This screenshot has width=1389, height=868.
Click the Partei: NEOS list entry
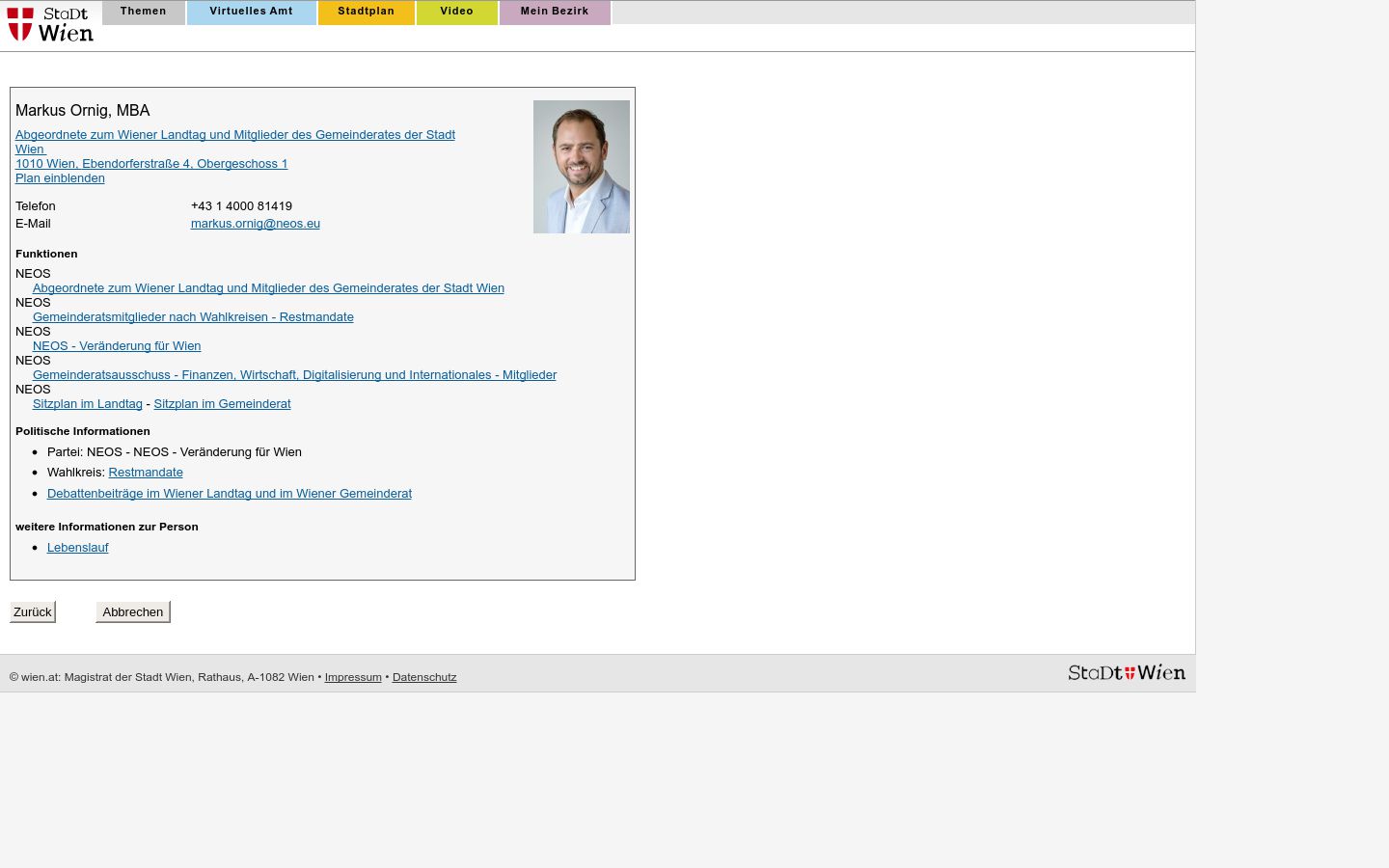(x=175, y=452)
